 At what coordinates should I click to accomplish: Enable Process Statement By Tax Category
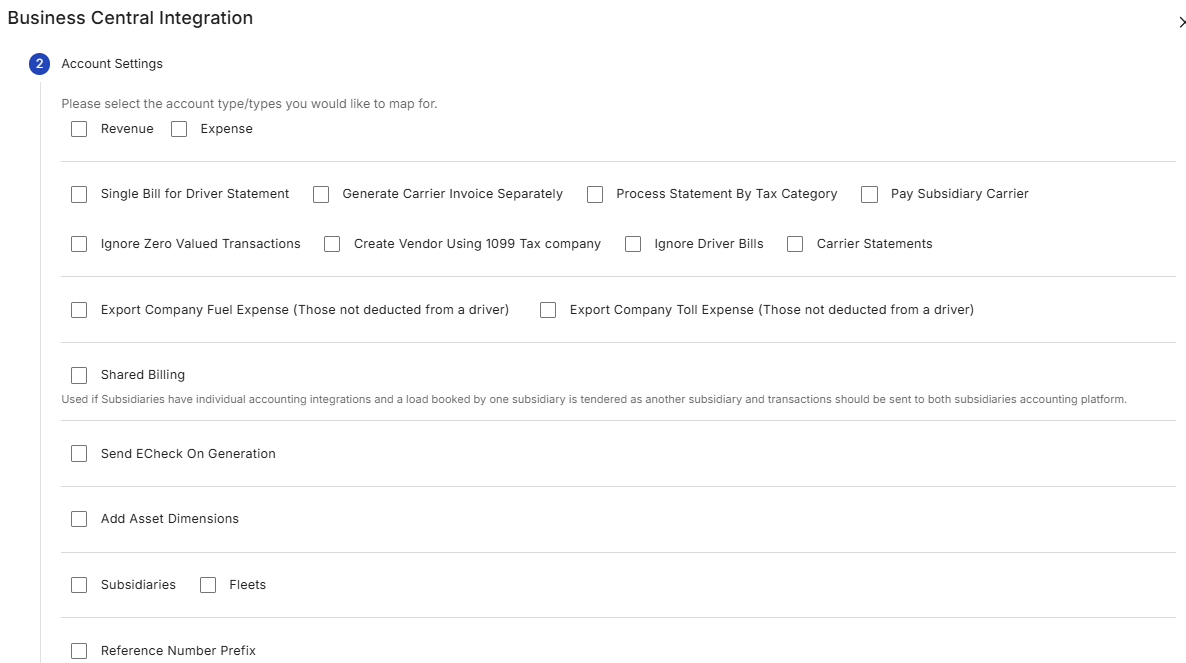pos(595,194)
